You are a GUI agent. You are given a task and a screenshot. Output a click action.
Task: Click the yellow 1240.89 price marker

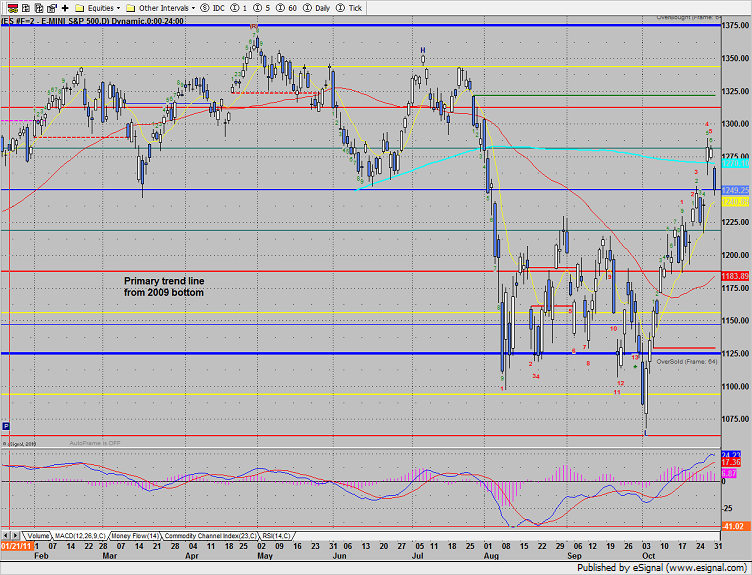(x=735, y=202)
